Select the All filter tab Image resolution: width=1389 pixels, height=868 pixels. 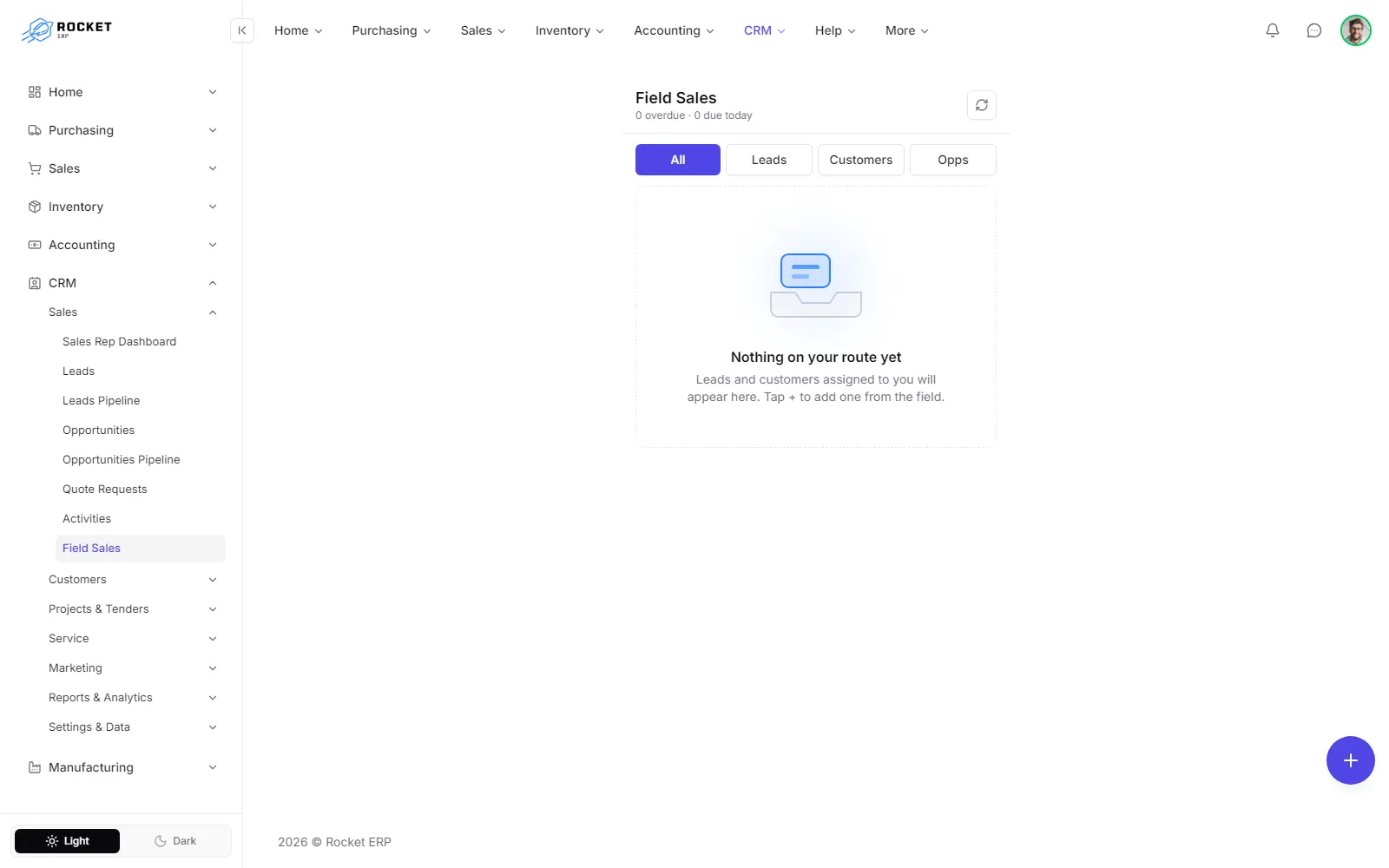(x=678, y=160)
